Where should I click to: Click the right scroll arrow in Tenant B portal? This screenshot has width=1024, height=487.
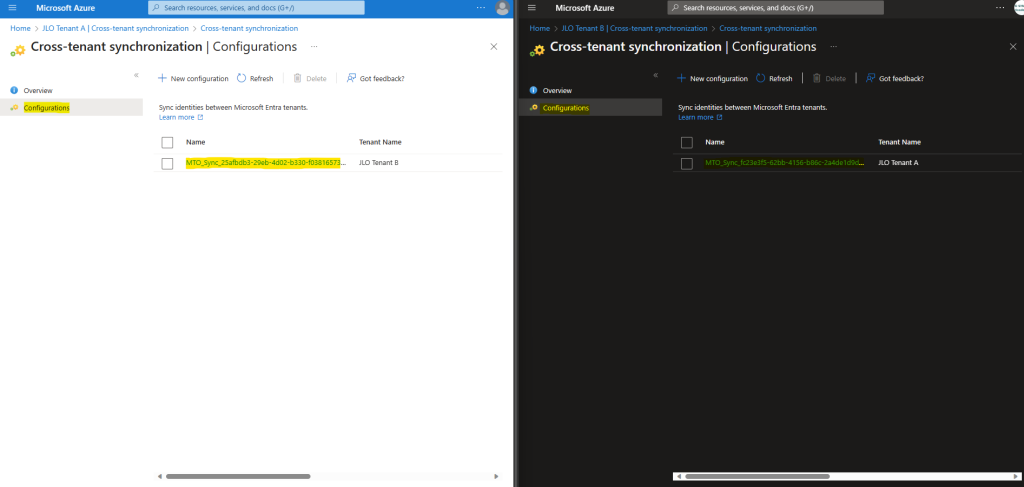[x=1016, y=477]
